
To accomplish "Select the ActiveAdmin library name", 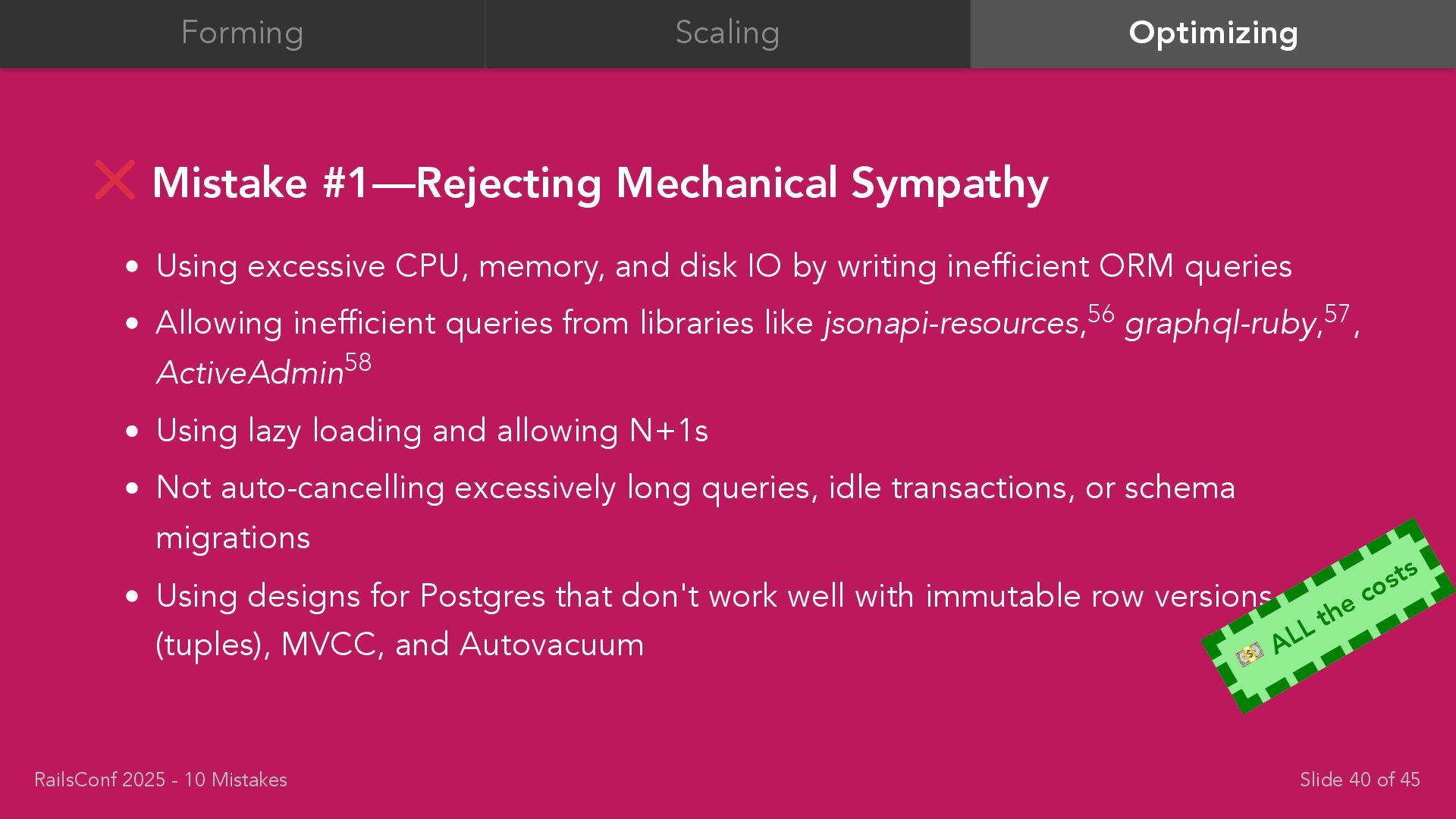I will click(x=250, y=373).
